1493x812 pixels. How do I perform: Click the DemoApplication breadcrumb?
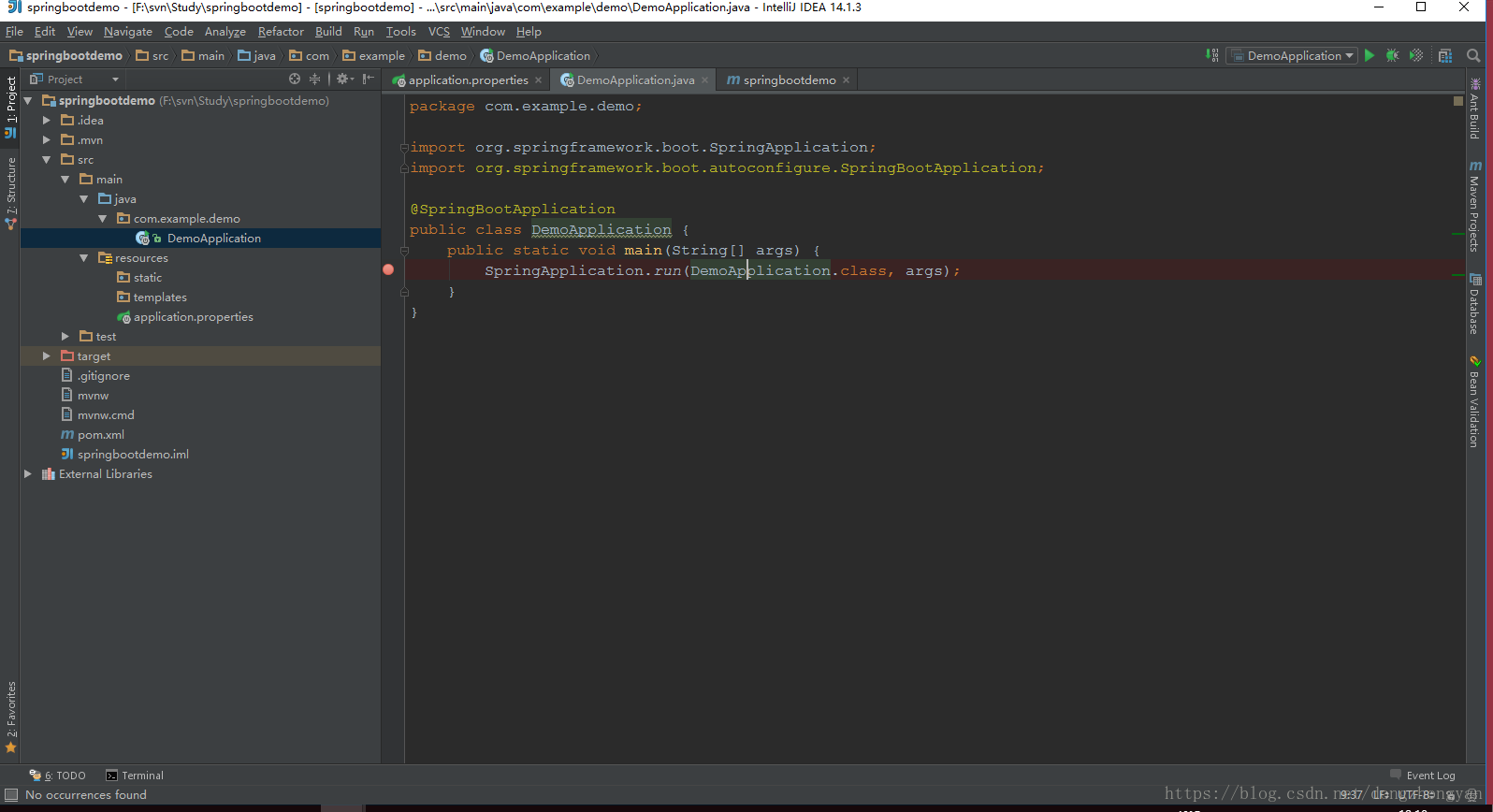point(535,55)
